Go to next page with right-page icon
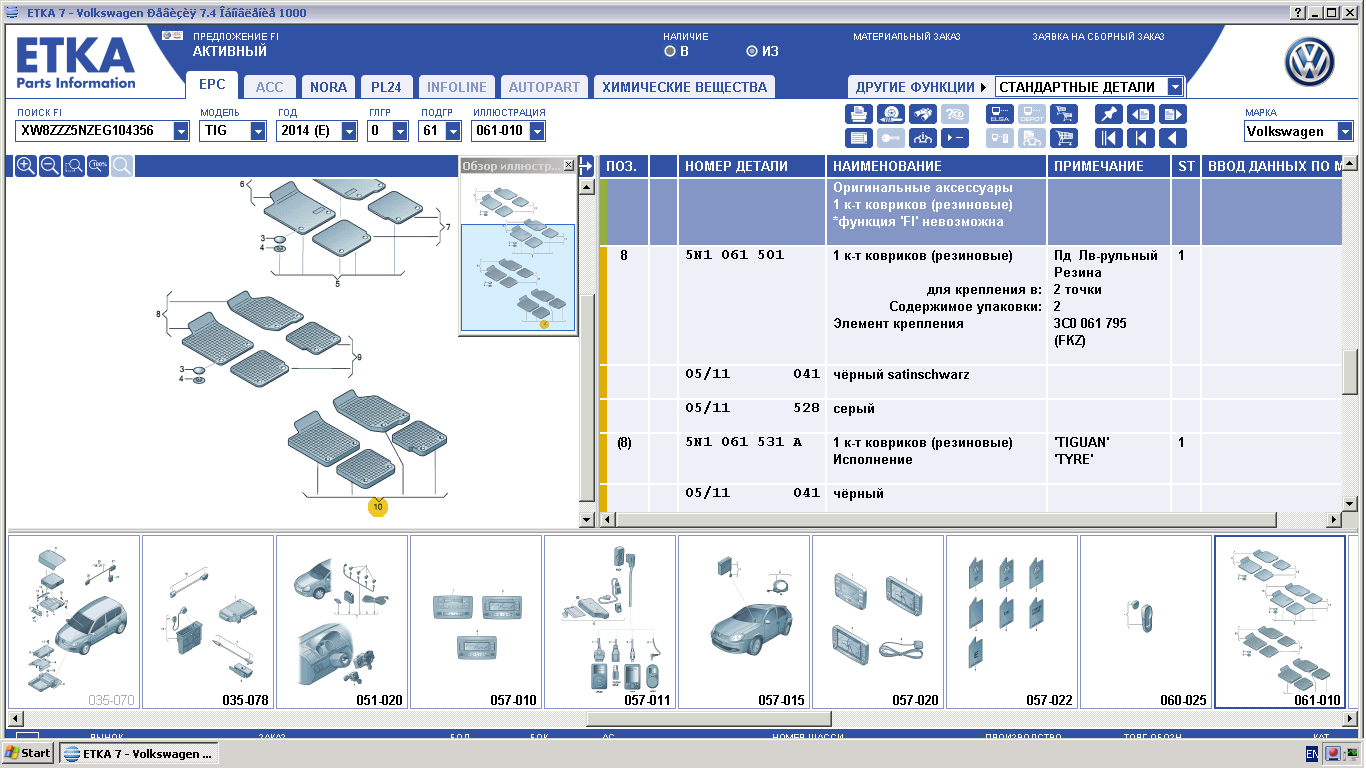1366x769 pixels. (x=1172, y=114)
